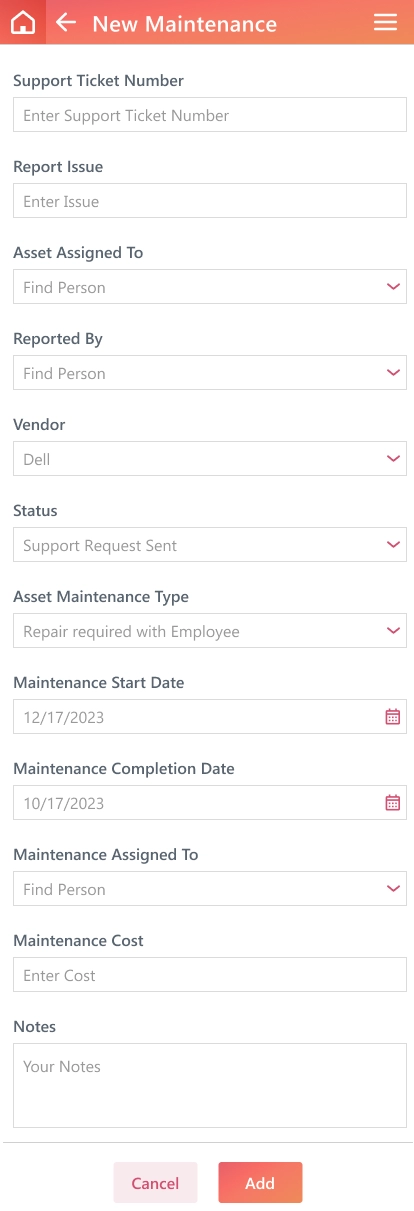Open the hamburger menu
Screen dimensions: 414x1211
tap(385, 22)
